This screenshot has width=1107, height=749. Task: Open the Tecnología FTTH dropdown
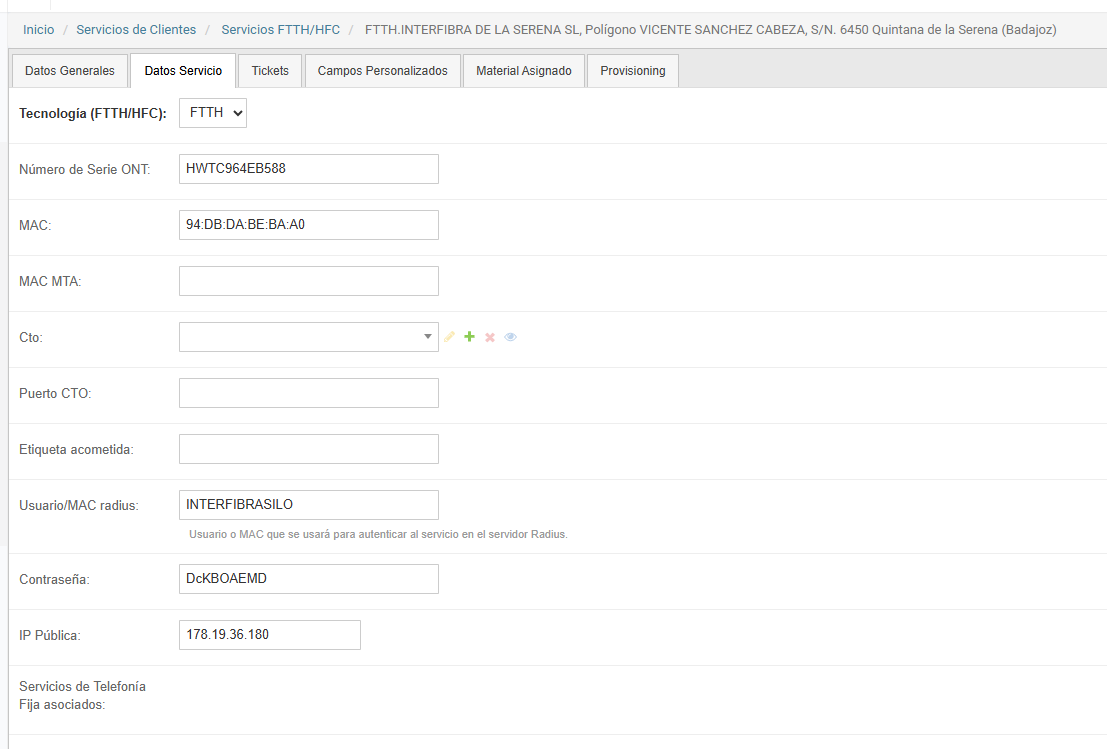(x=213, y=113)
